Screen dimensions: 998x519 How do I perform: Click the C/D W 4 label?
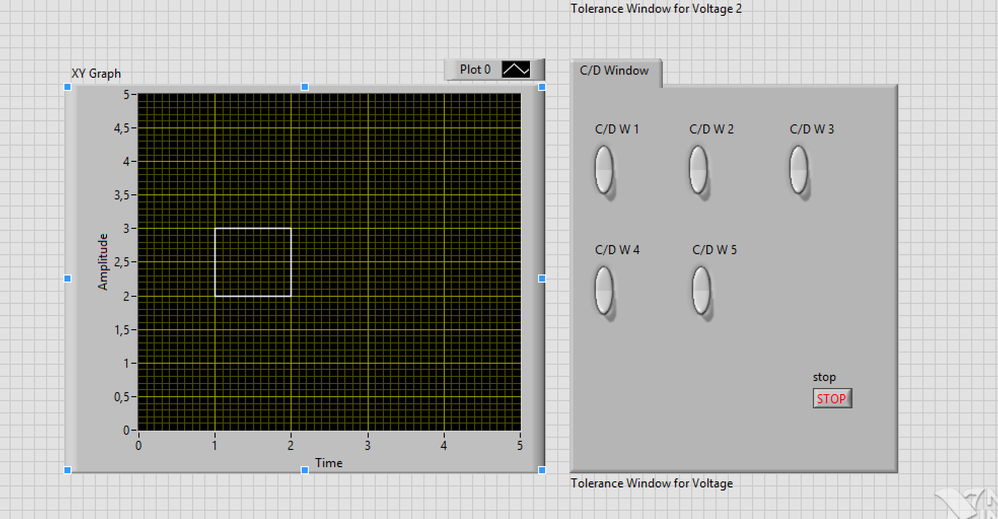pos(617,250)
